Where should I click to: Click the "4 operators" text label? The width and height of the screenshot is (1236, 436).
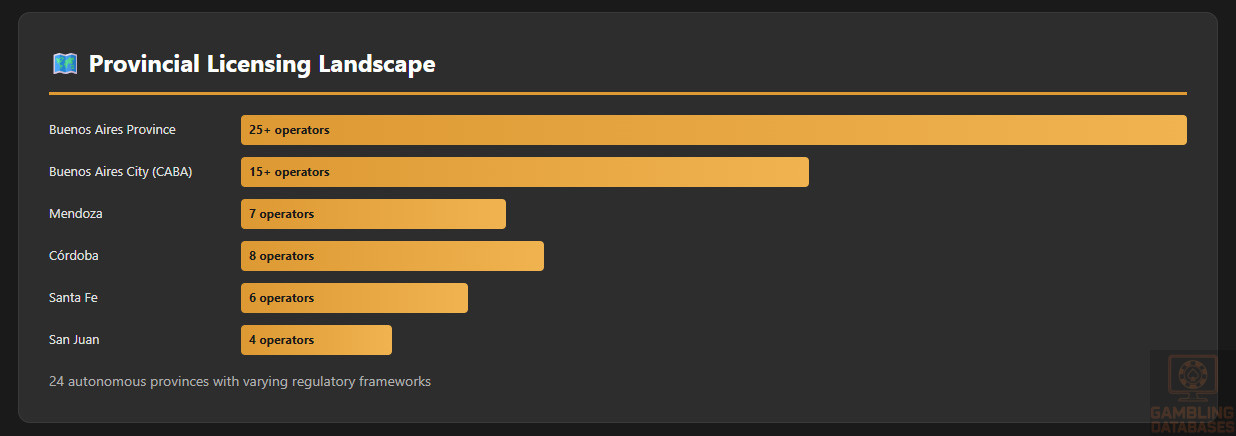click(281, 340)
